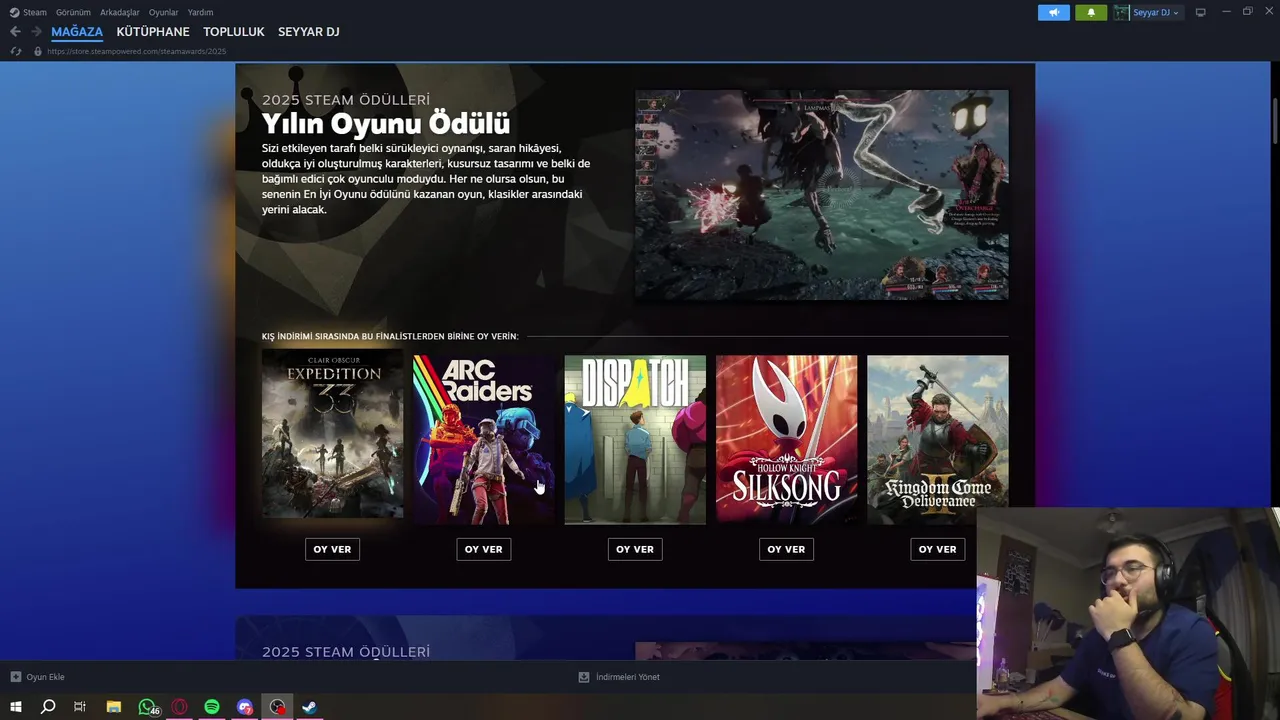Vote for Clair Obscur Expedition 33
Image resolution: width=1280 pixels, height=720 pixels.
pyautogui.click(x=332, y=549)
